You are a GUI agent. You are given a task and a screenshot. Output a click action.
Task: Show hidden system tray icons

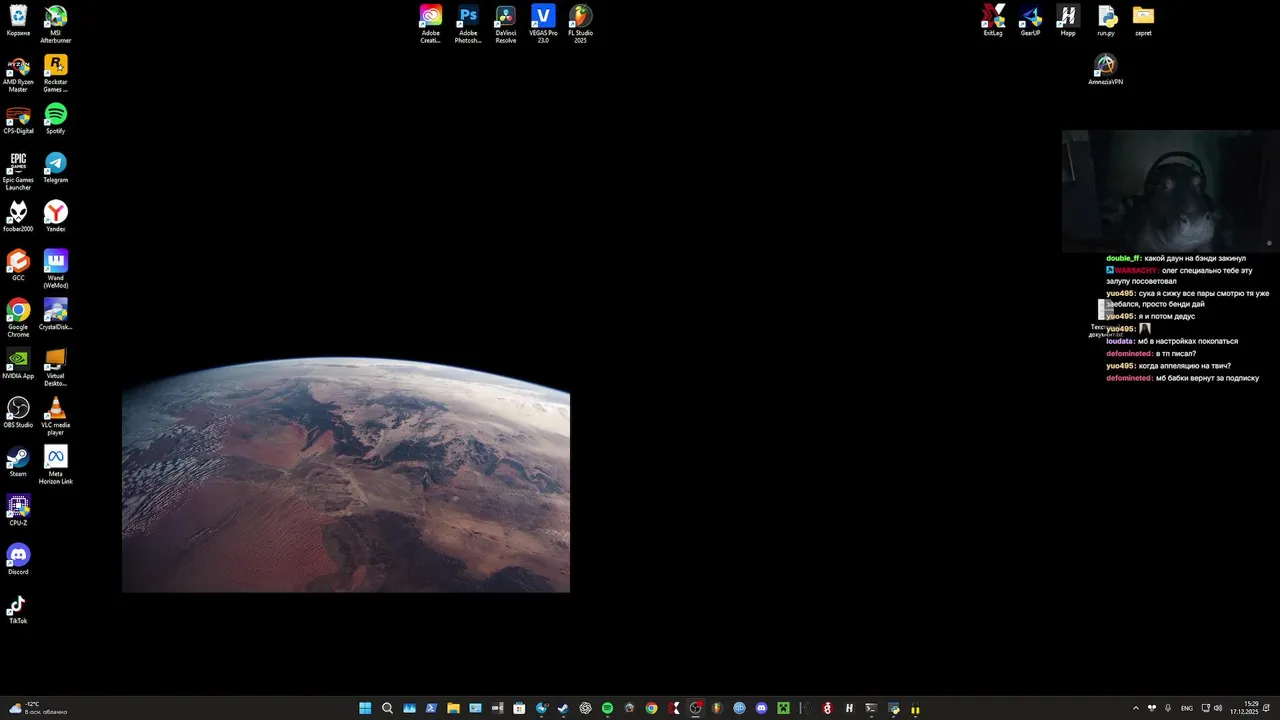coord(1135,708)
